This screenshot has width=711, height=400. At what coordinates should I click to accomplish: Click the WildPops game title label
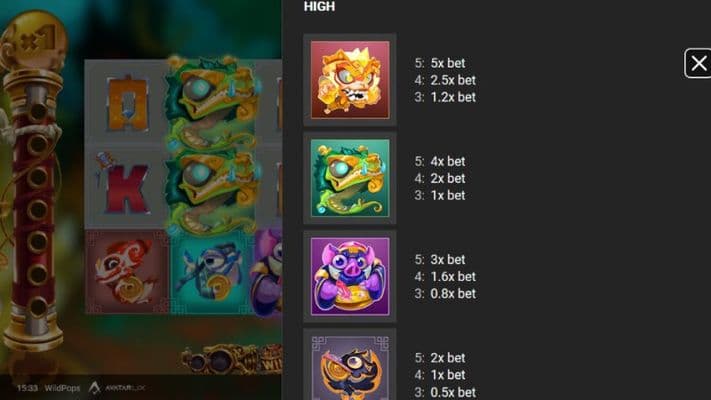[62, 388]
